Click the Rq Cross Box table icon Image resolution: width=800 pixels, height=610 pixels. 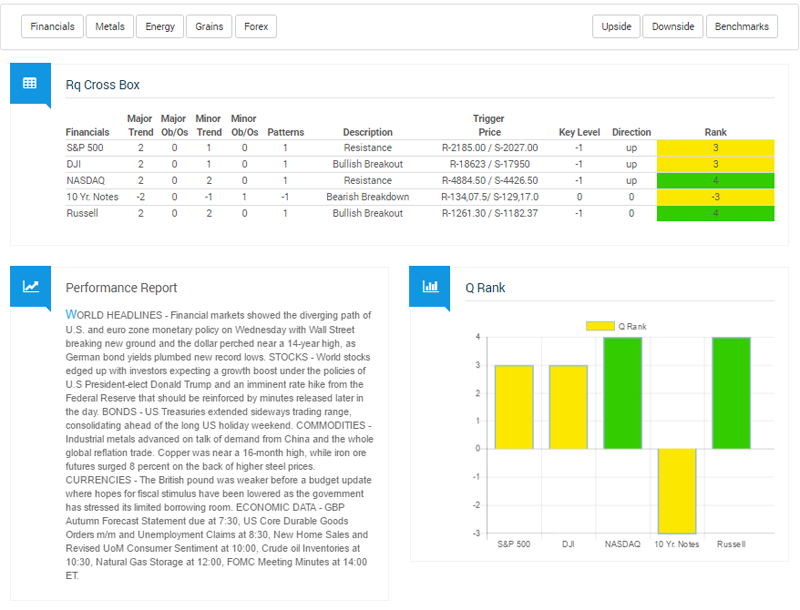click(30, 83)
